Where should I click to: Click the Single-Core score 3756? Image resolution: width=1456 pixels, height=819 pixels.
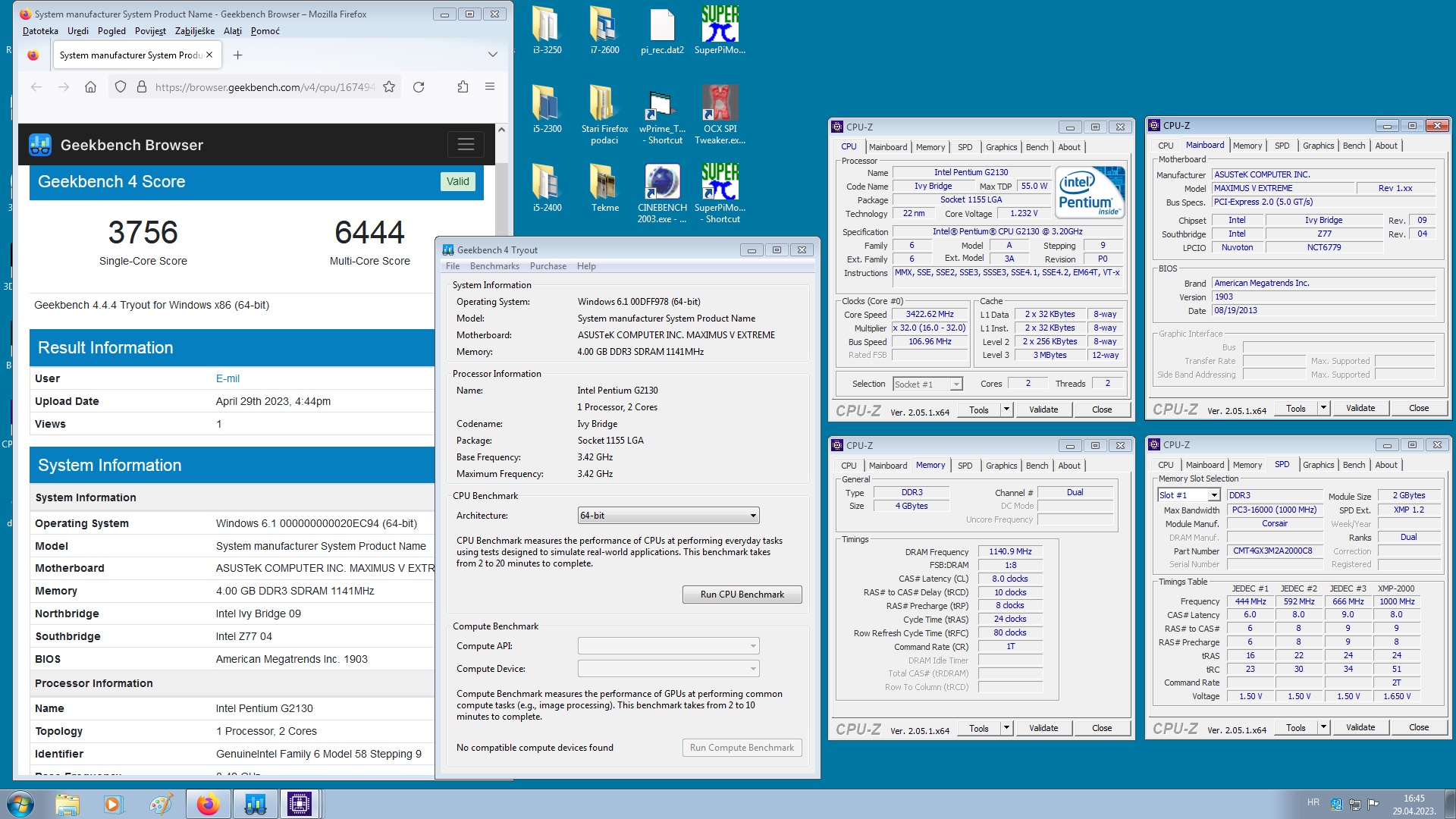coord(143,232)
